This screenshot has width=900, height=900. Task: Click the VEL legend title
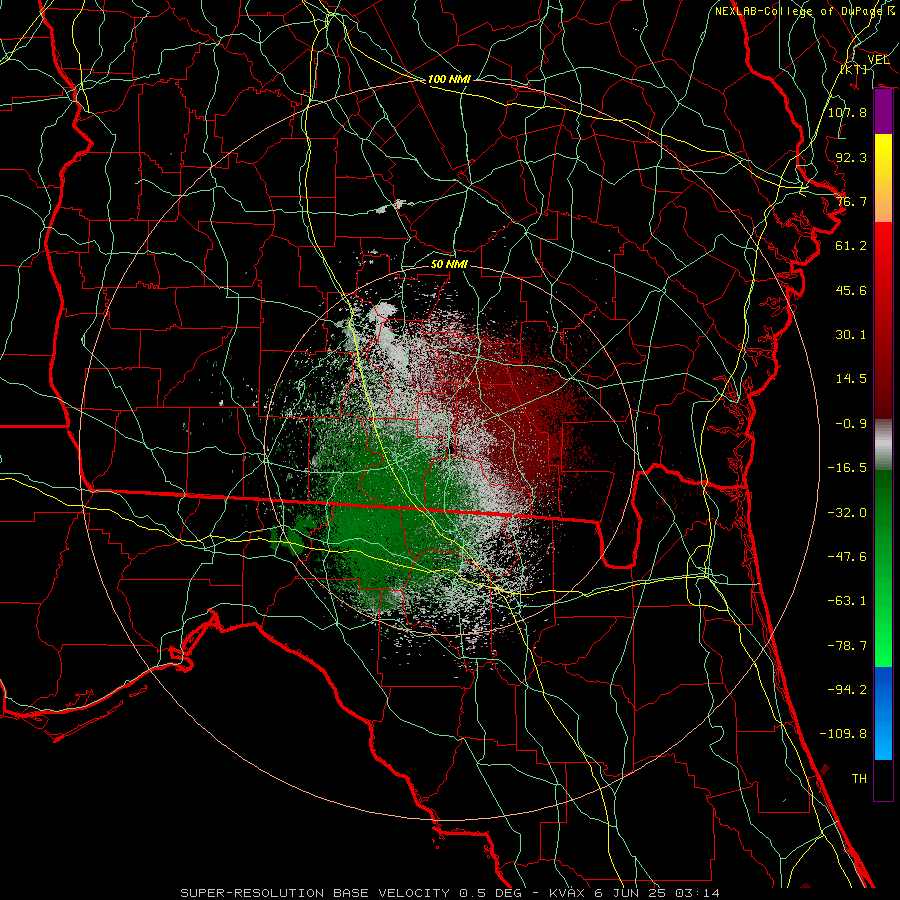pos(878,60)
